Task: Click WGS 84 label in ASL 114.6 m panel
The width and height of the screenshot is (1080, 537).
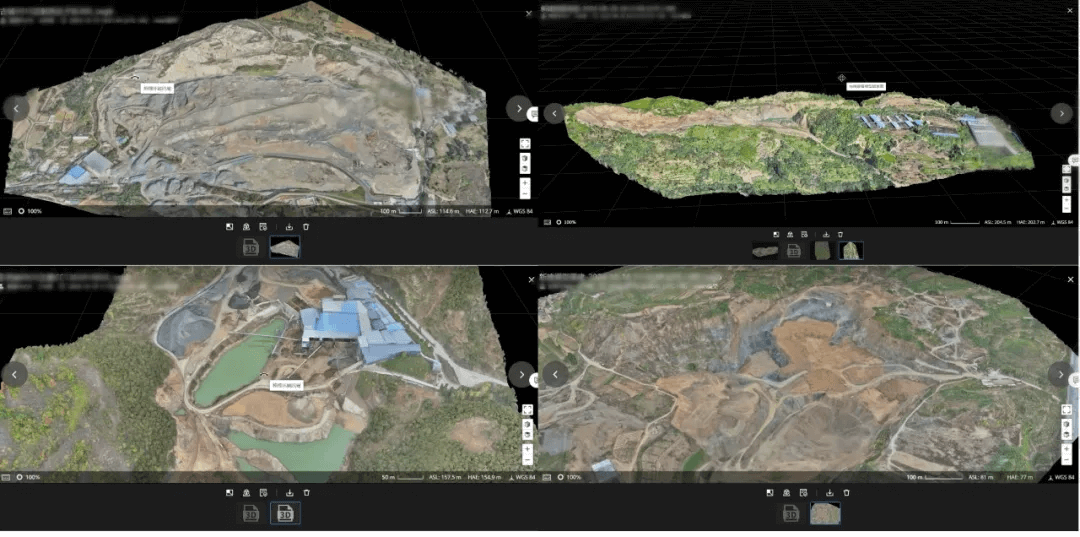Action: click(x=521, y=211)
